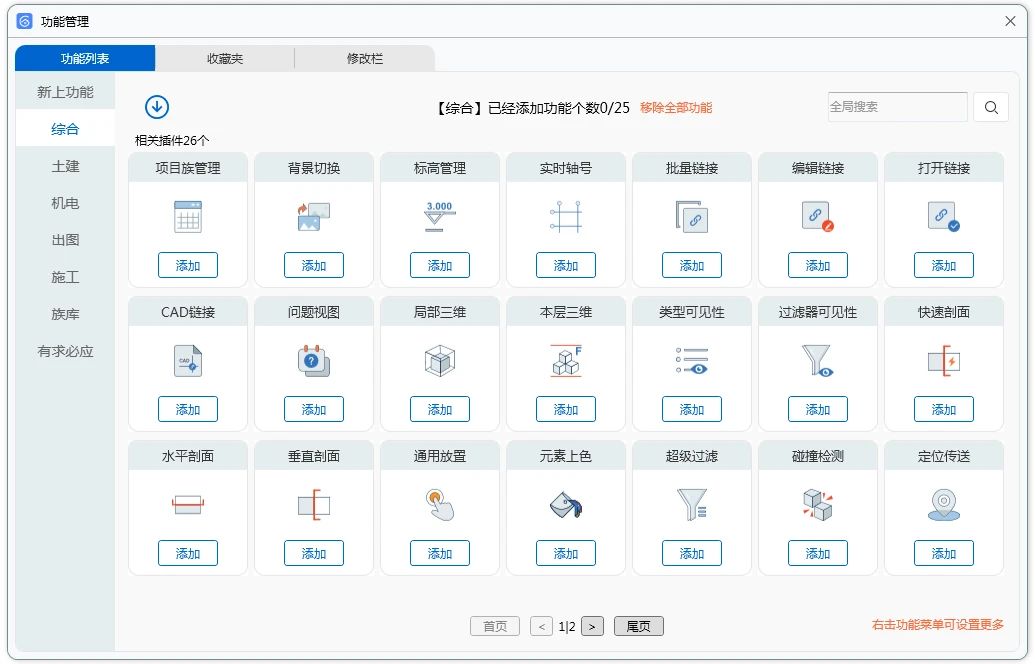Select 有求必应 in the sidebar
Image resolution: width=1035 pixels, height=664 pixels.
tap(65, 351)
